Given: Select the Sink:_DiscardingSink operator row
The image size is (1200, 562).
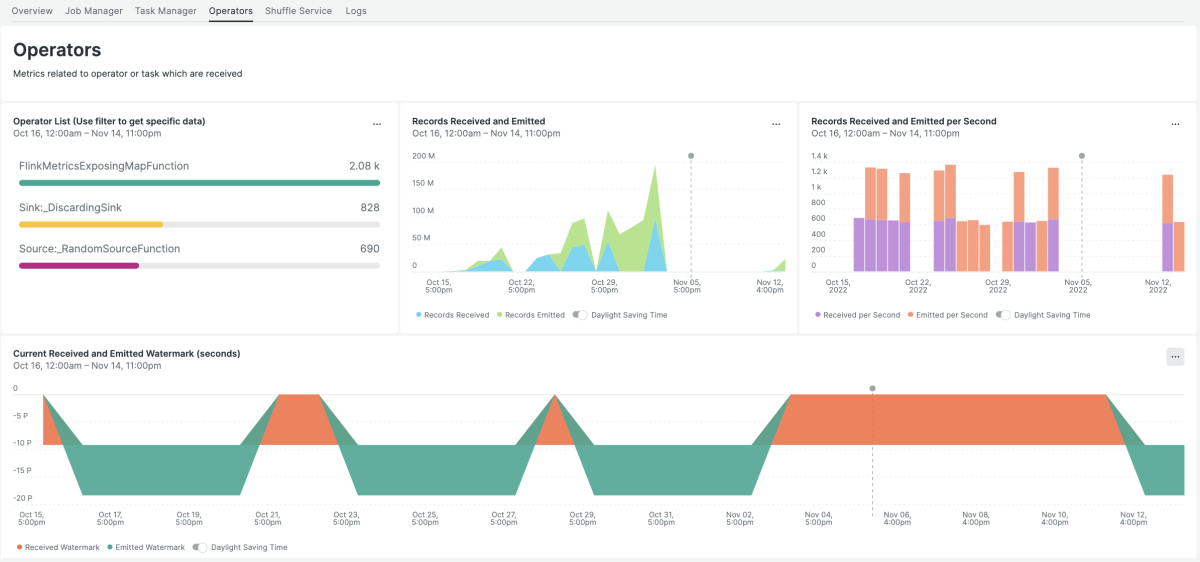Looking at the screenshot, I should tap(70, 207).
